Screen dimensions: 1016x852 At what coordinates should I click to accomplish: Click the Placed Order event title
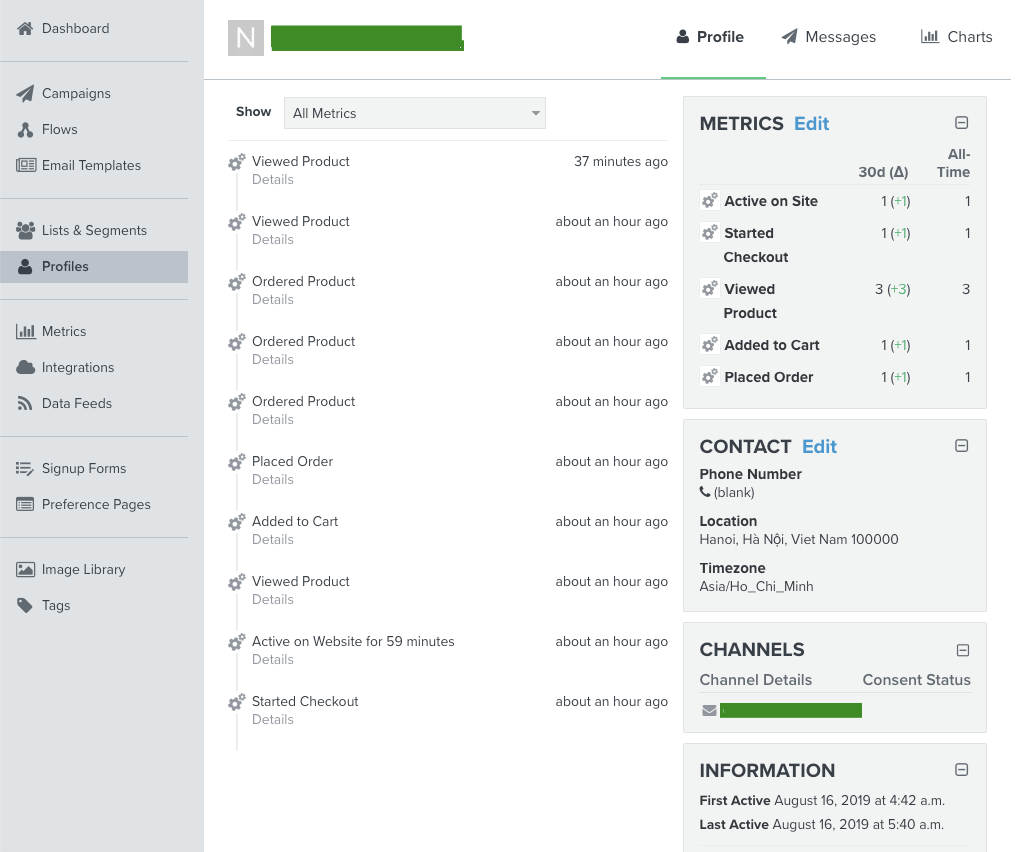point(292,461)
